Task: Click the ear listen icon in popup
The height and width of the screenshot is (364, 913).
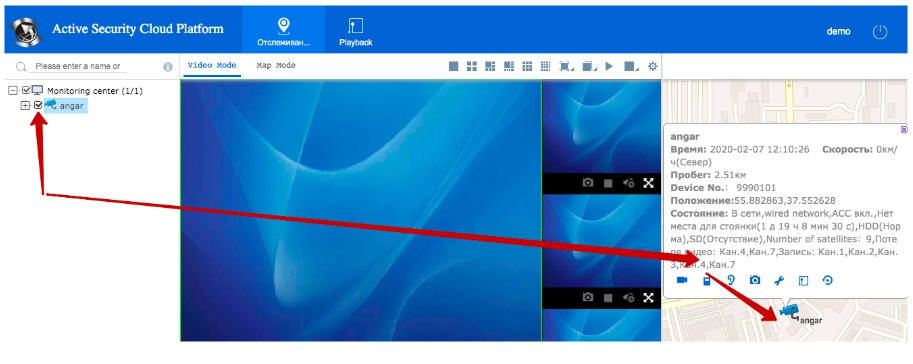Action: [x=731, y=280]
